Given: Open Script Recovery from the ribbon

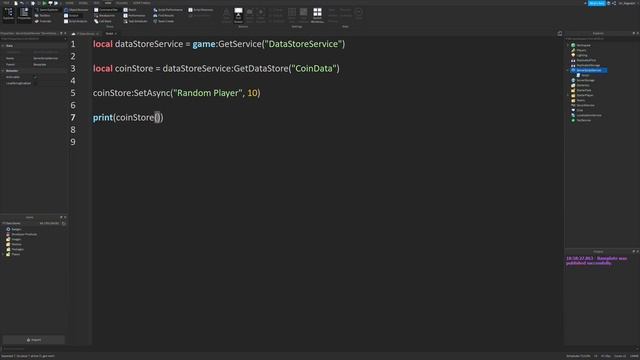Looking at the screenshot, I should 201,10.
